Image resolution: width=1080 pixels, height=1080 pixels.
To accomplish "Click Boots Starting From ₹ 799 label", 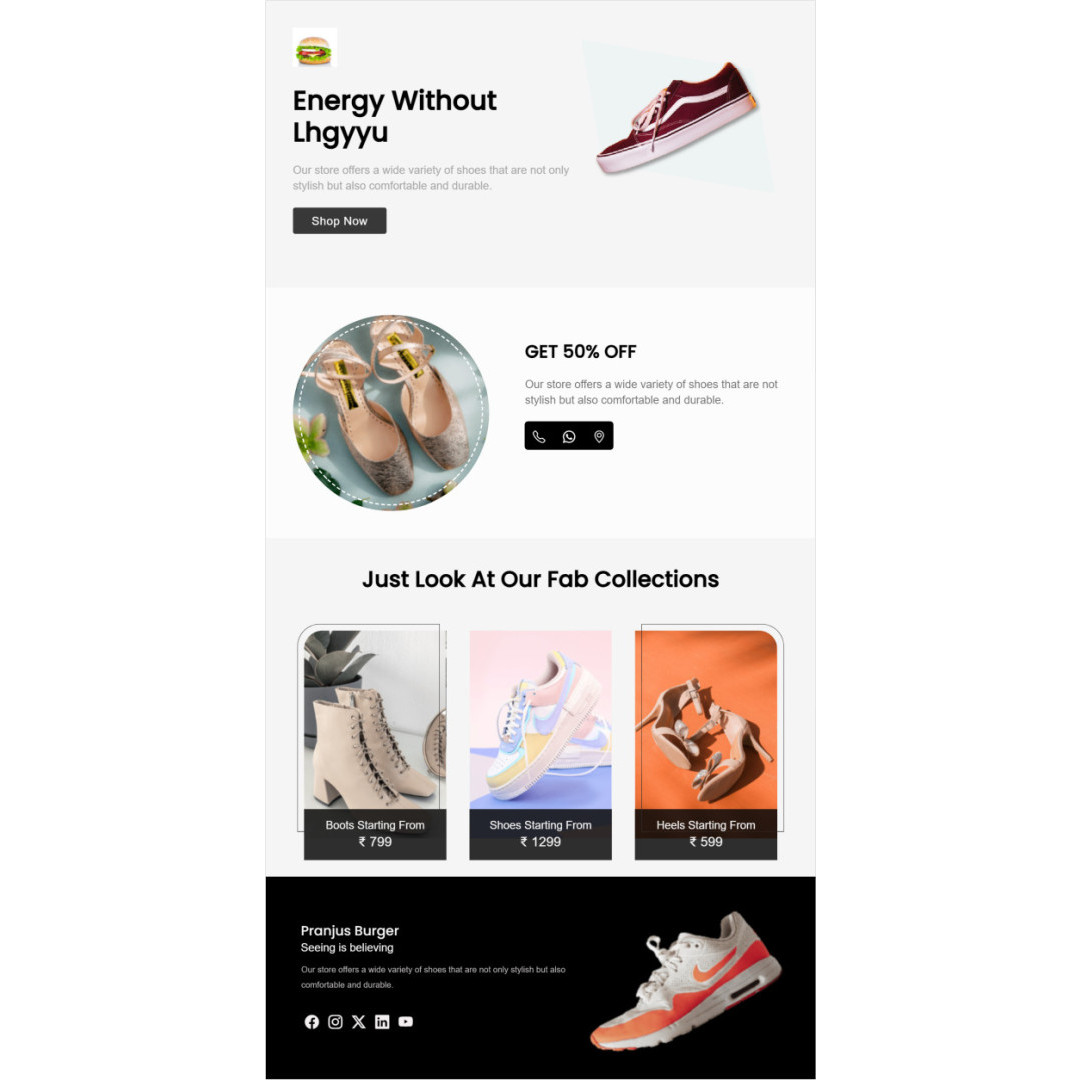I will 375,834.
